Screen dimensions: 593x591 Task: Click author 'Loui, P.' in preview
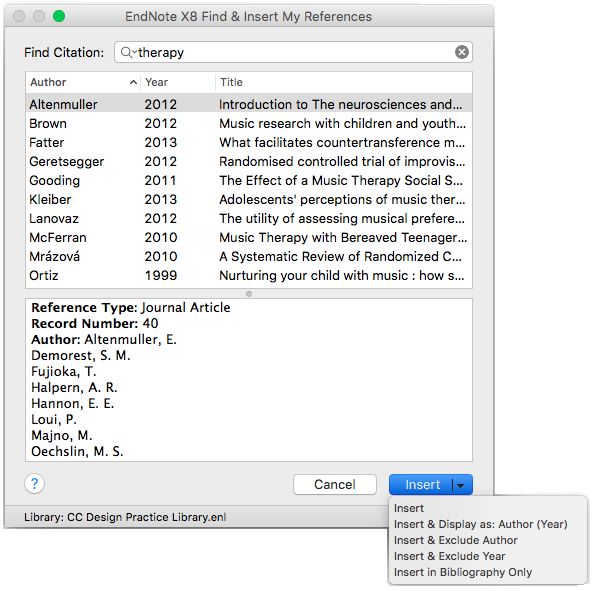click(x=54, y=420)
